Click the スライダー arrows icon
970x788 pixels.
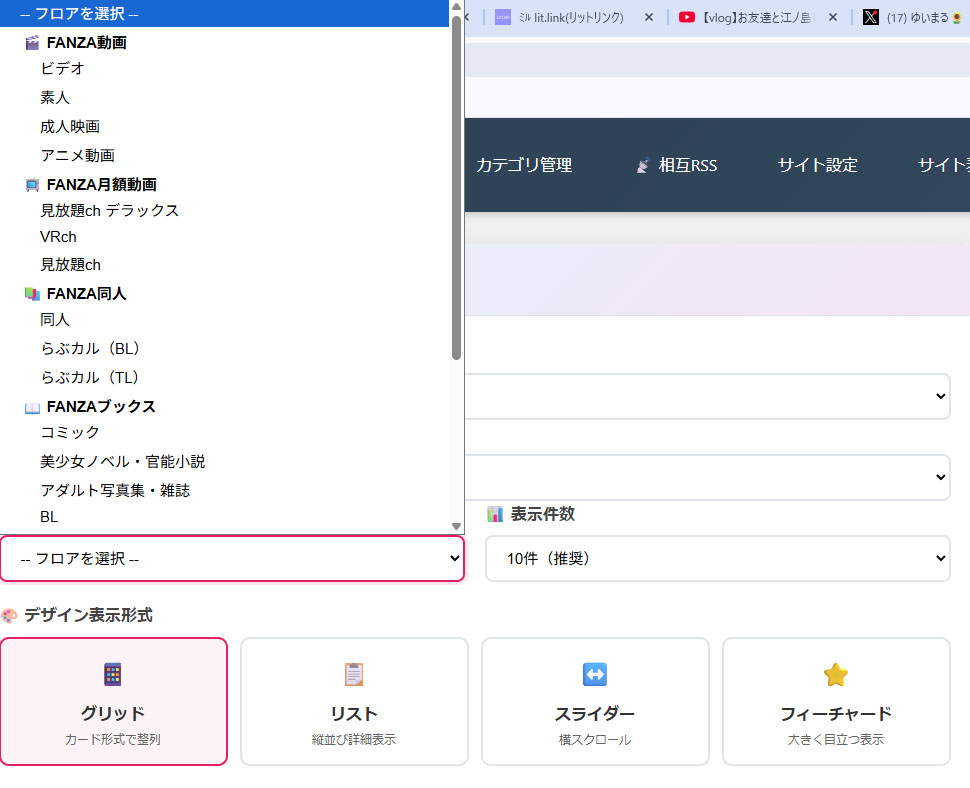point(595,675)
